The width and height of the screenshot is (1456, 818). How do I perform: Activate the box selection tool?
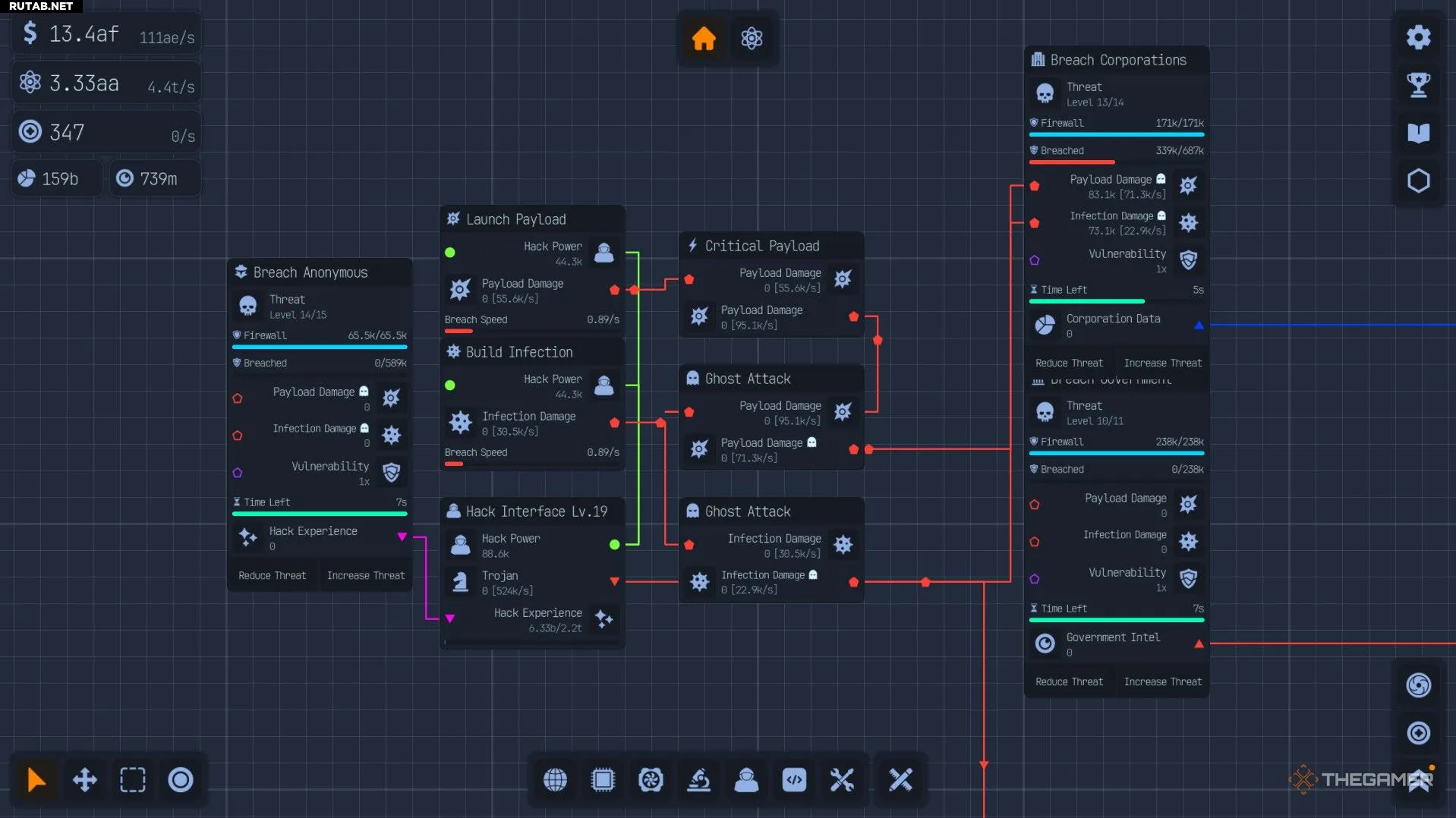tap(132, 779)
